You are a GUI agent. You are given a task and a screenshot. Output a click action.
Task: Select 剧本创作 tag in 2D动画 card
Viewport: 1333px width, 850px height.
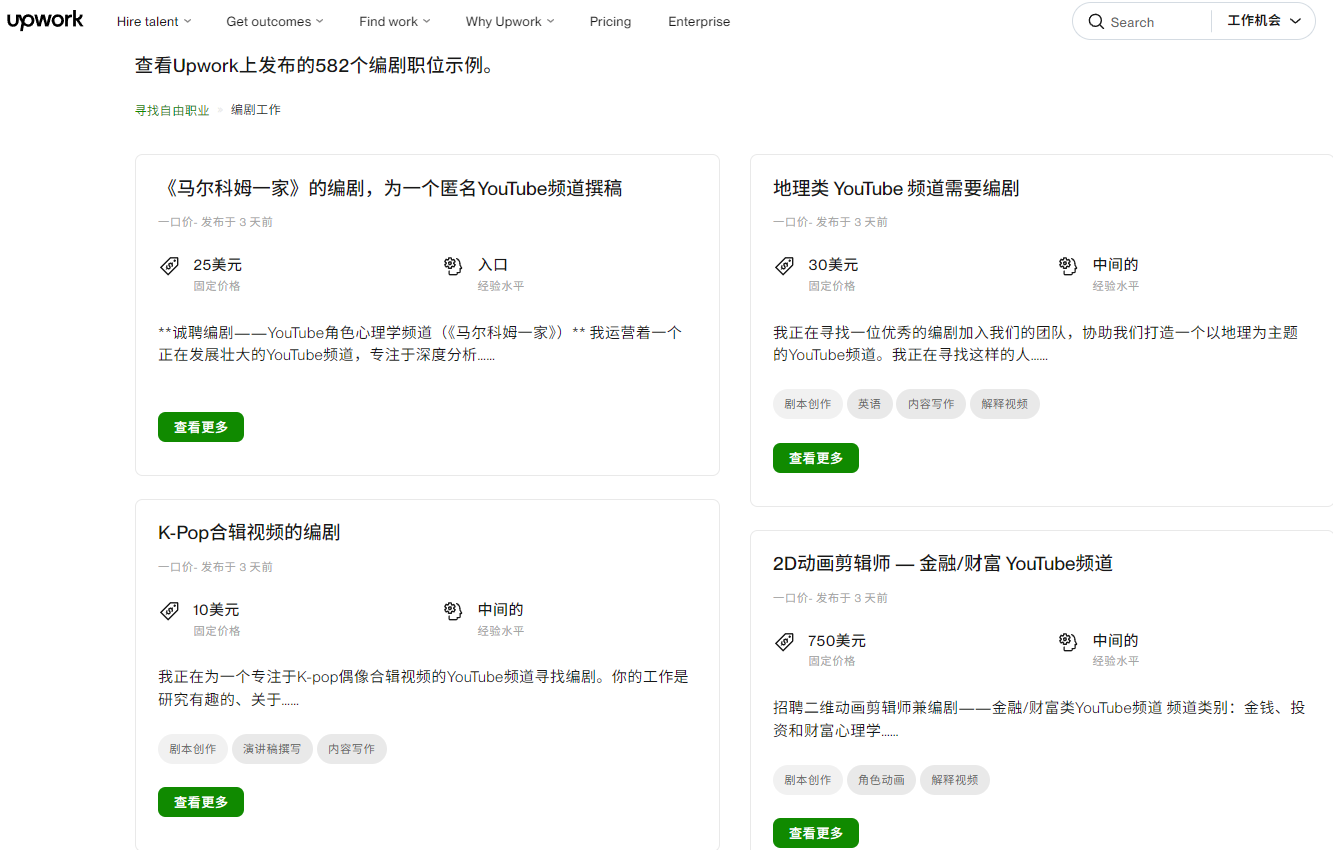808,780
